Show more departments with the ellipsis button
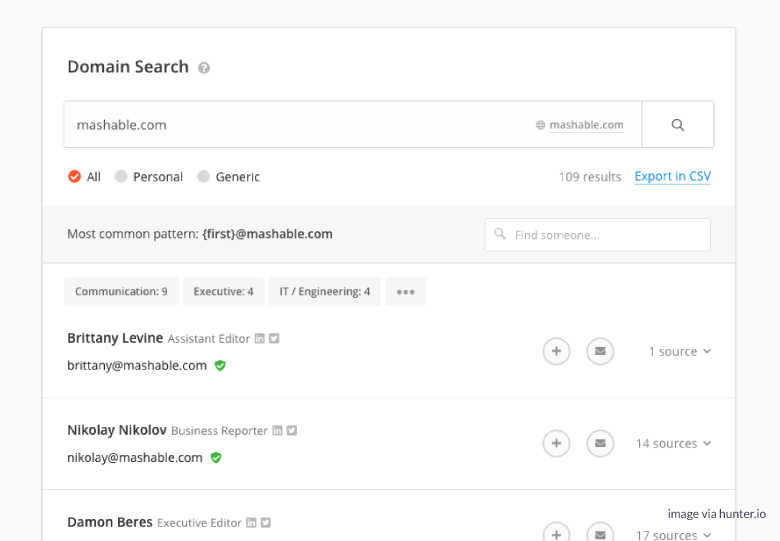This screenshot has height=541, width=780. click(405, 291)
